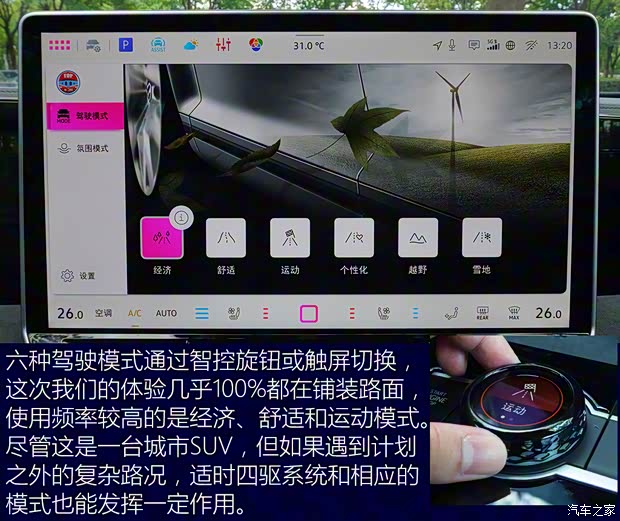Viewport: 620px width, 521px height.
Task: Toggle the MAX front defrost button
Action: (514, 313)
